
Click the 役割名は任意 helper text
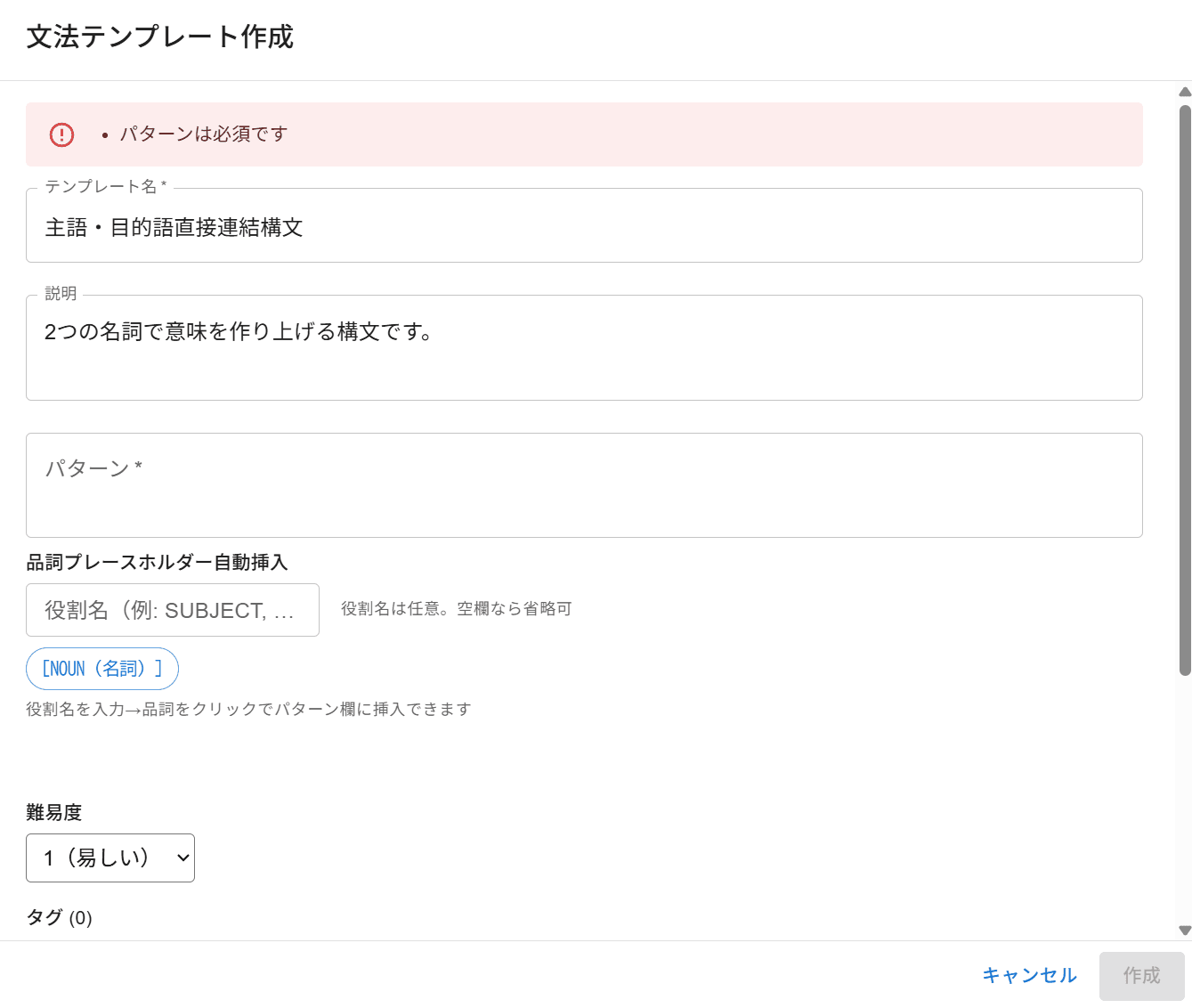click(x=456, y=609)
